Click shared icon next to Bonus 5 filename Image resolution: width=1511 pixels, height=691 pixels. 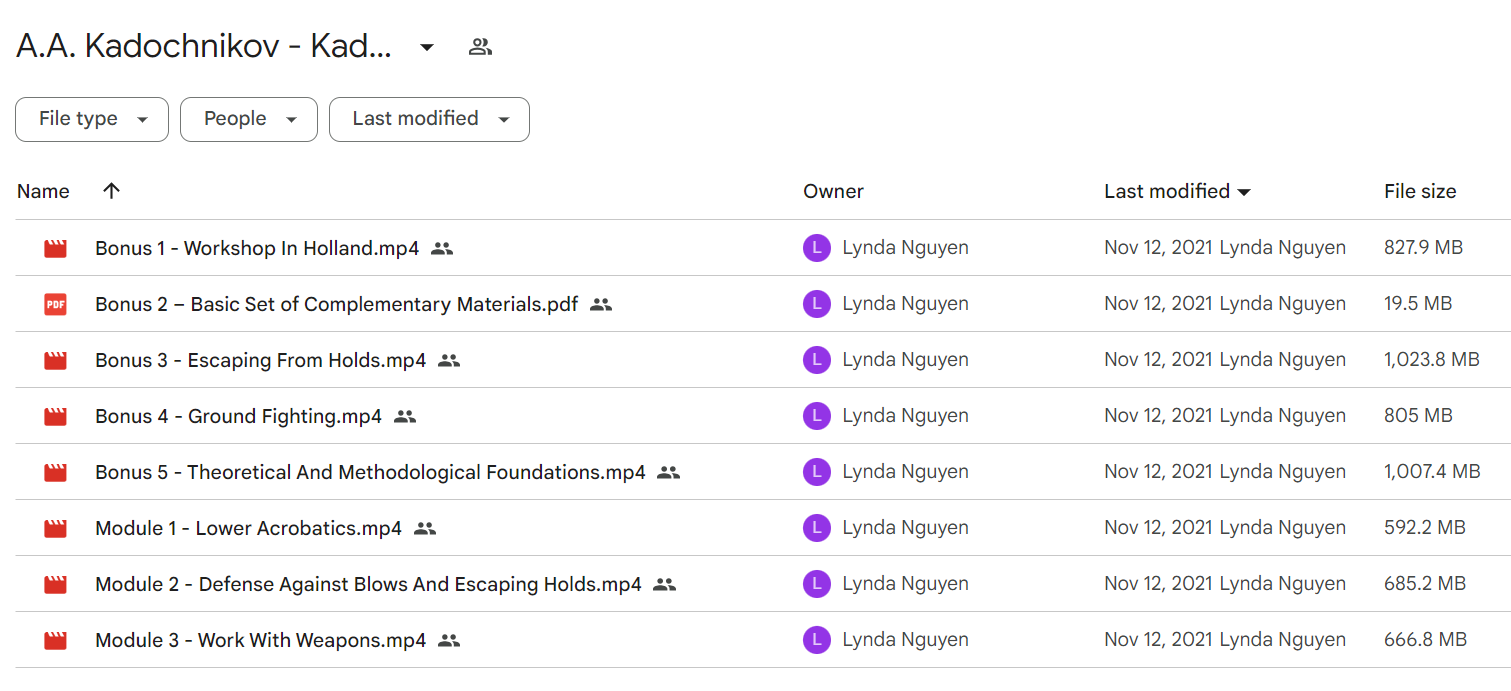(x=668, y=473)
